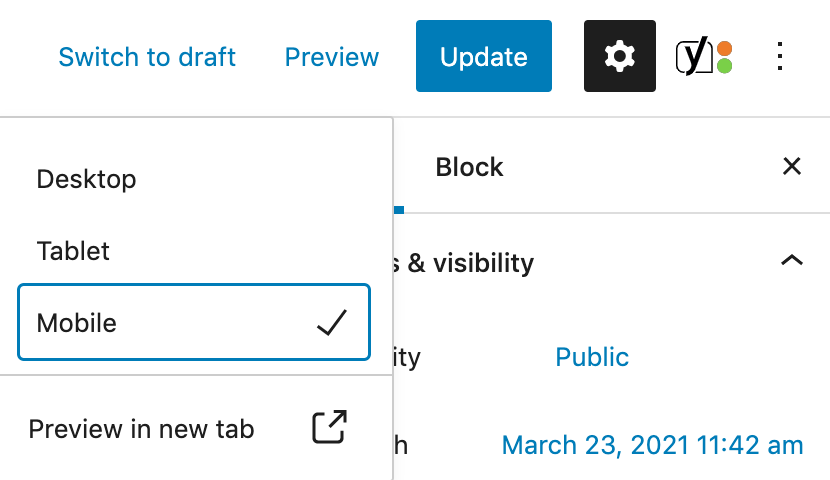Open the March 23, 2021 publish date
Screen dimensions: 830x480
(x=652, y=445)
